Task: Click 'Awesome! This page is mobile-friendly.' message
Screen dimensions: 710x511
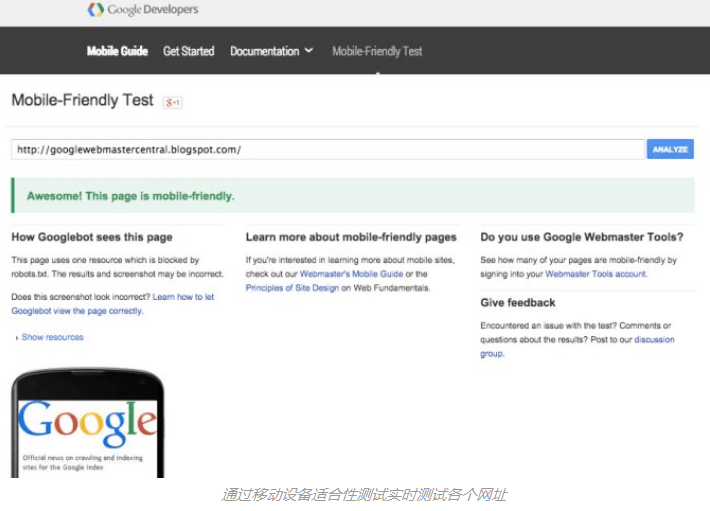Action: coord(131,196)
